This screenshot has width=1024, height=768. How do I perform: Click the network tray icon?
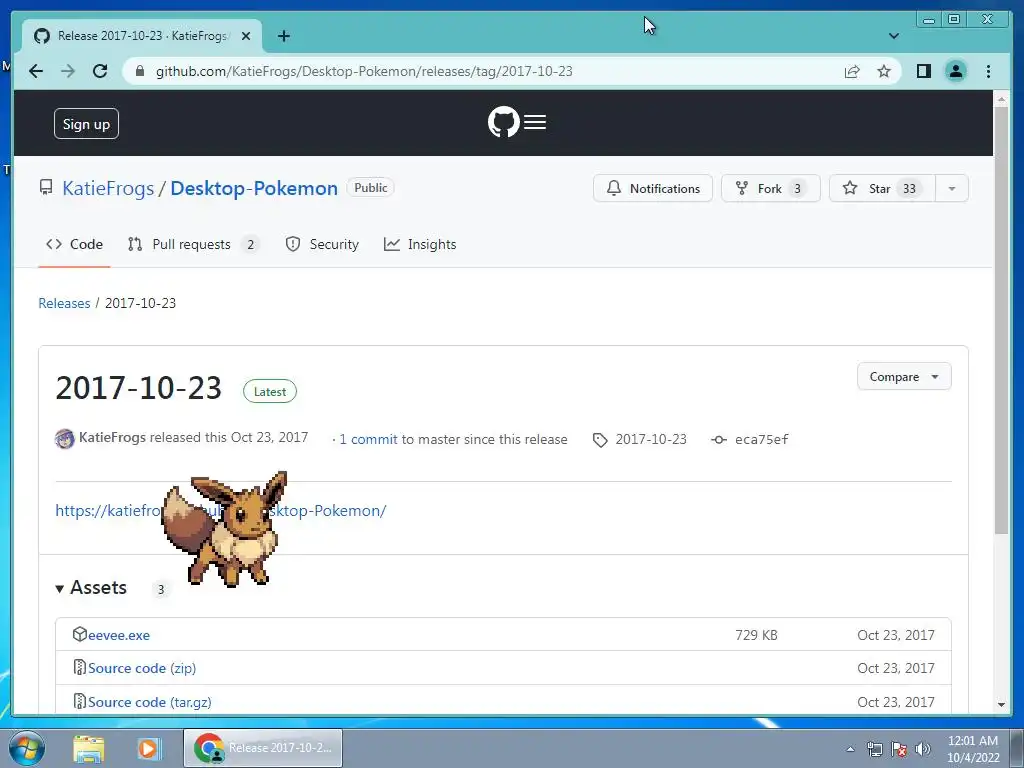[874, 749]
